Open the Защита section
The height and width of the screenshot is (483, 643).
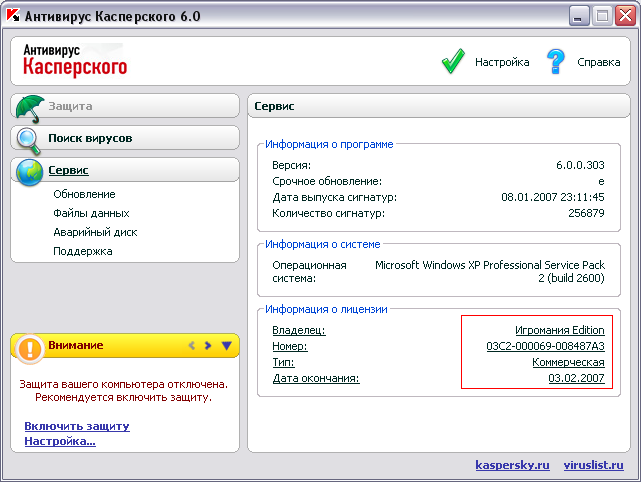[x=70, y=106]
